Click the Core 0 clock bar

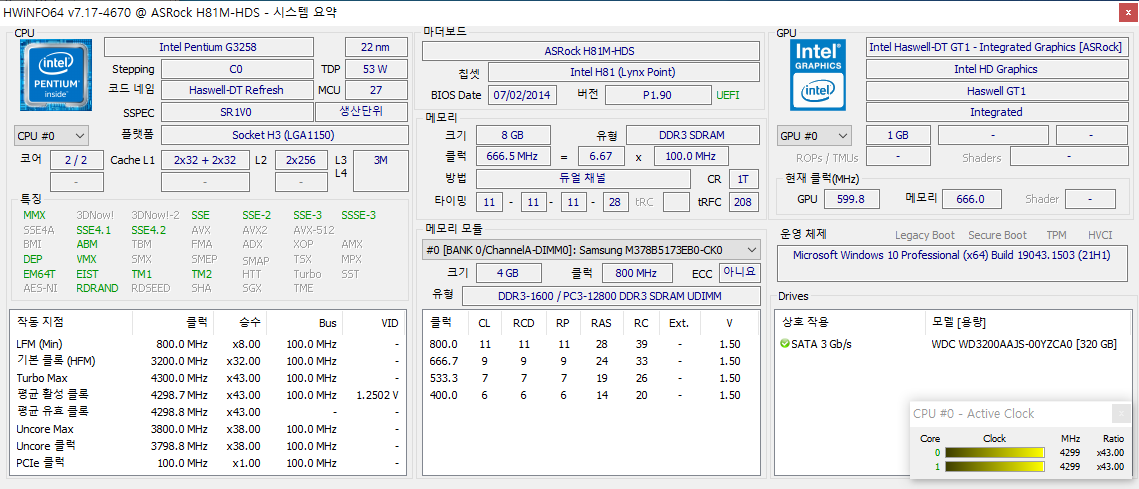click(994, 452)
